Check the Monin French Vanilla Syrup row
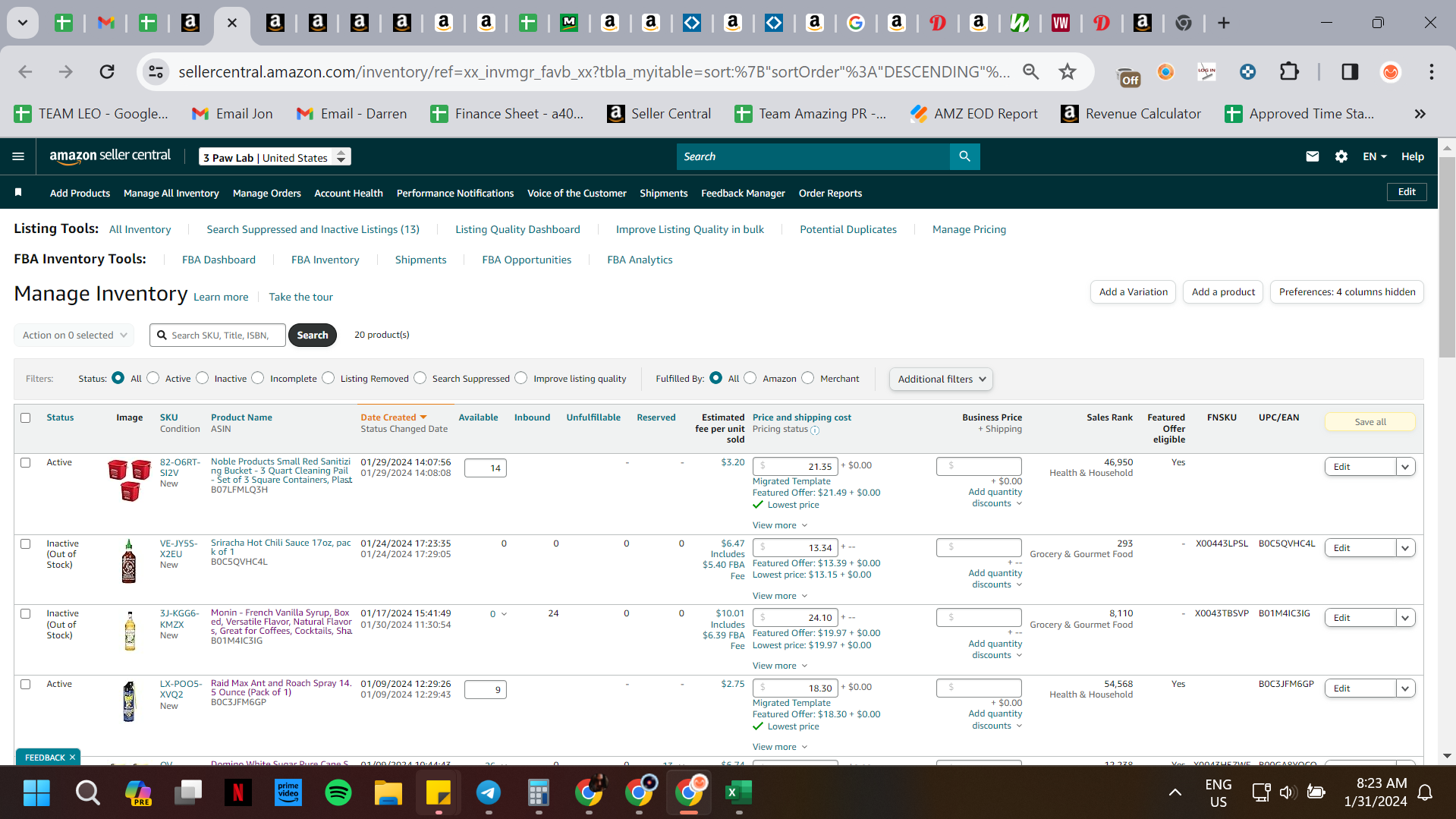This screenshot has height=819, width=1456. [26, 613]
